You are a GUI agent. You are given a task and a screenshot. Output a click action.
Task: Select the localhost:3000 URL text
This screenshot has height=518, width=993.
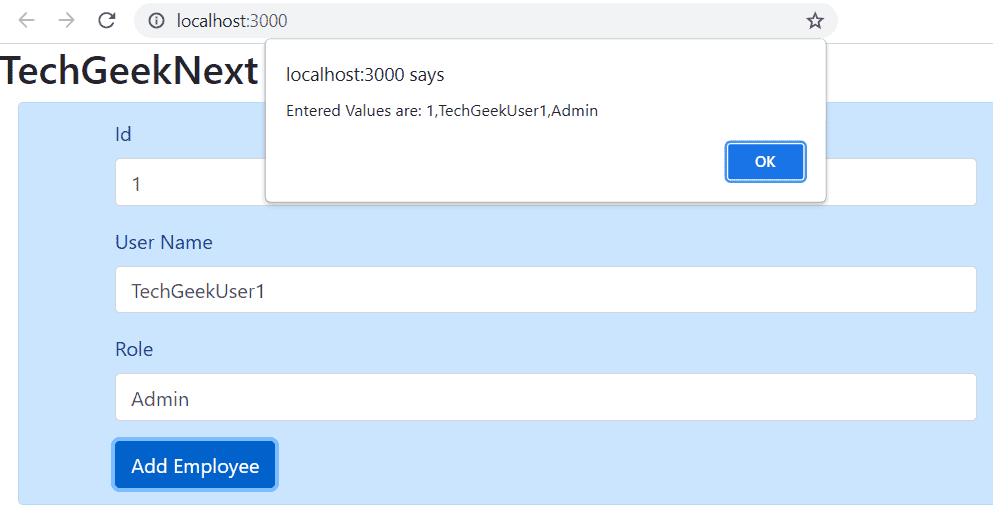click(x=232, y=21)
